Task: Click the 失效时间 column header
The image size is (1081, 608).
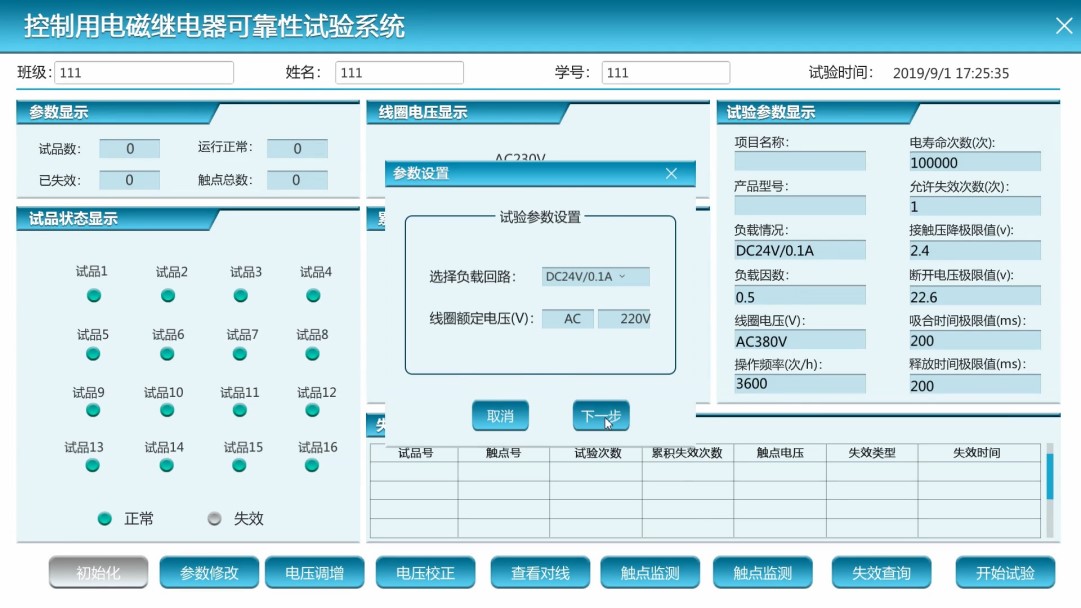Action: click(x=977, y=453)
